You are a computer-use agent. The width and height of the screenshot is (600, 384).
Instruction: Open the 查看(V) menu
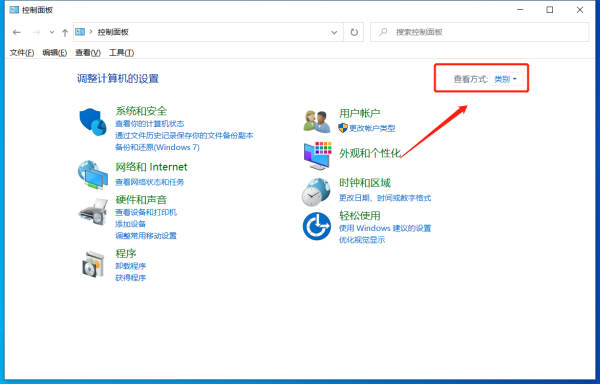(x=88, y=53)
